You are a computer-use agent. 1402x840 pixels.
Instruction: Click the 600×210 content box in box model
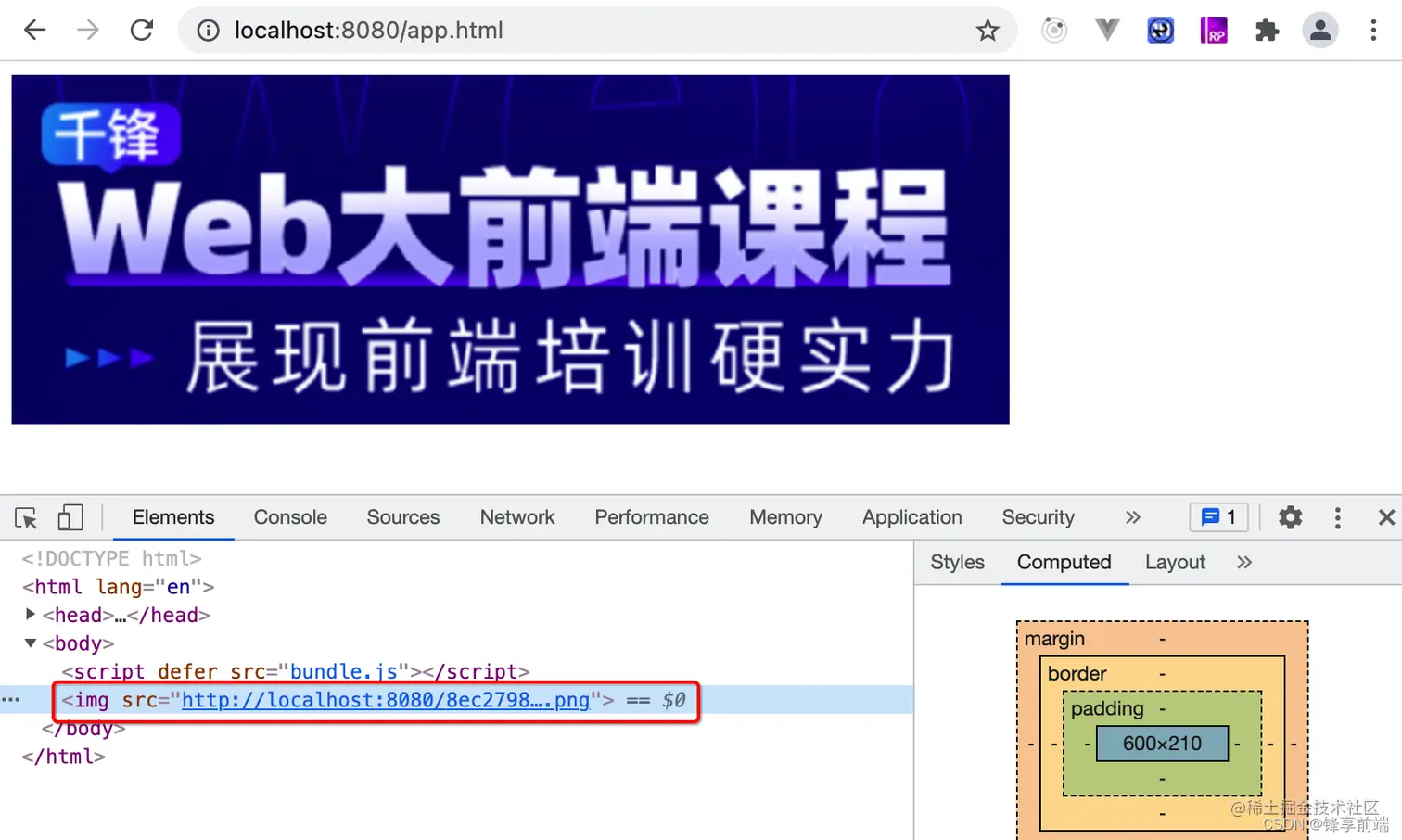point(1162,744)
